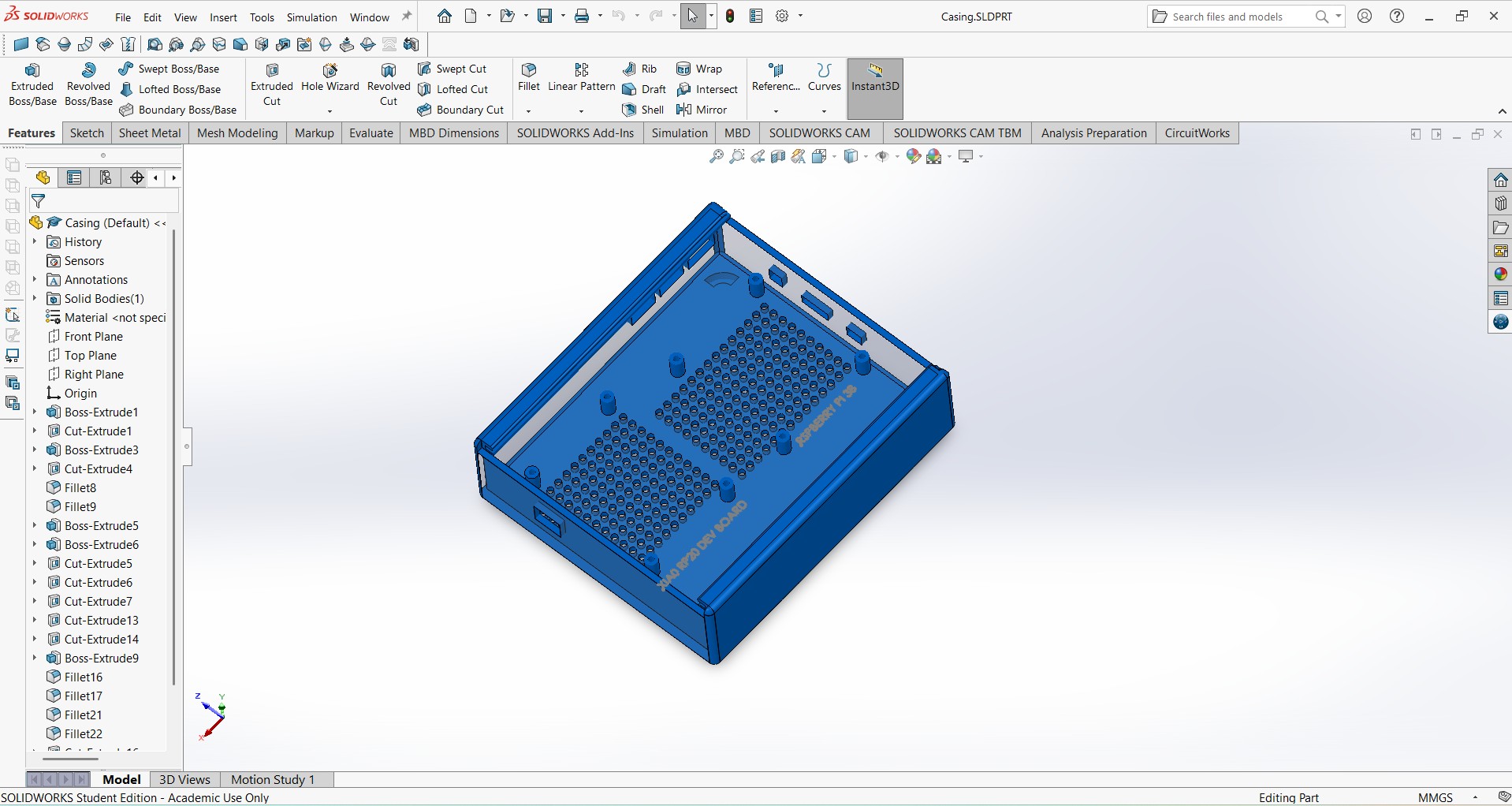Switch to the SOLIDWORKS CAM tab
Image resolution: width=1512 pixels, height=806 pixels.
[x=820, y=133]
